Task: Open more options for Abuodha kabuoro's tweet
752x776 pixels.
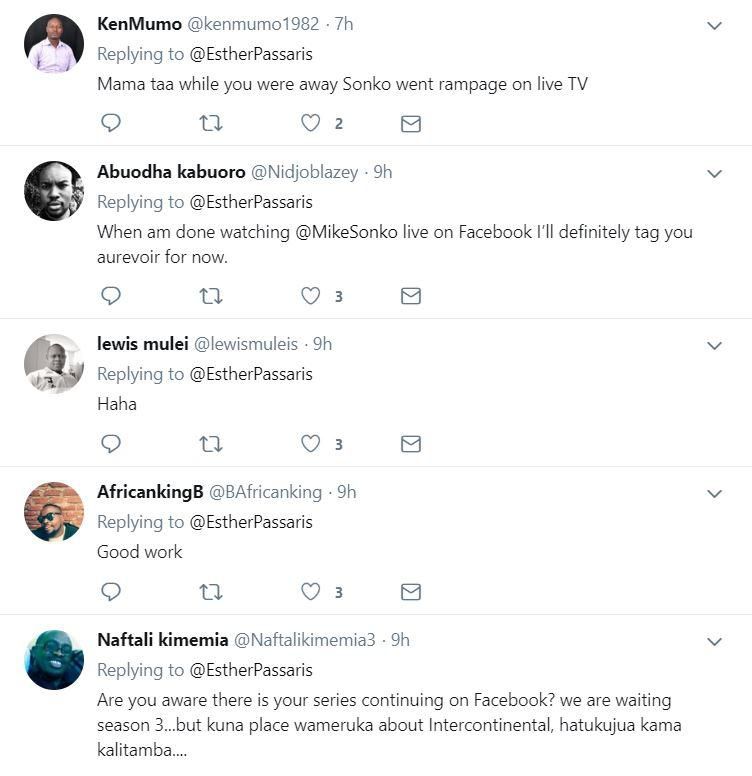Action: [714, 173]
